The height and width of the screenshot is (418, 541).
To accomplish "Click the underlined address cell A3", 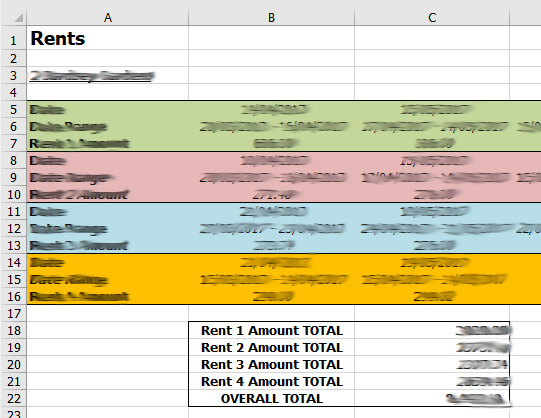I will point(108,76).
